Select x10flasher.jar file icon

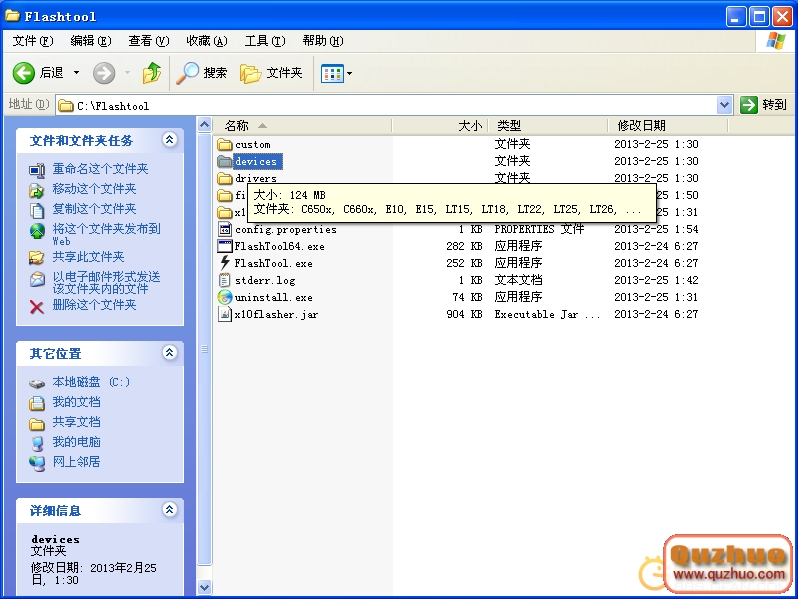[224, 314]
